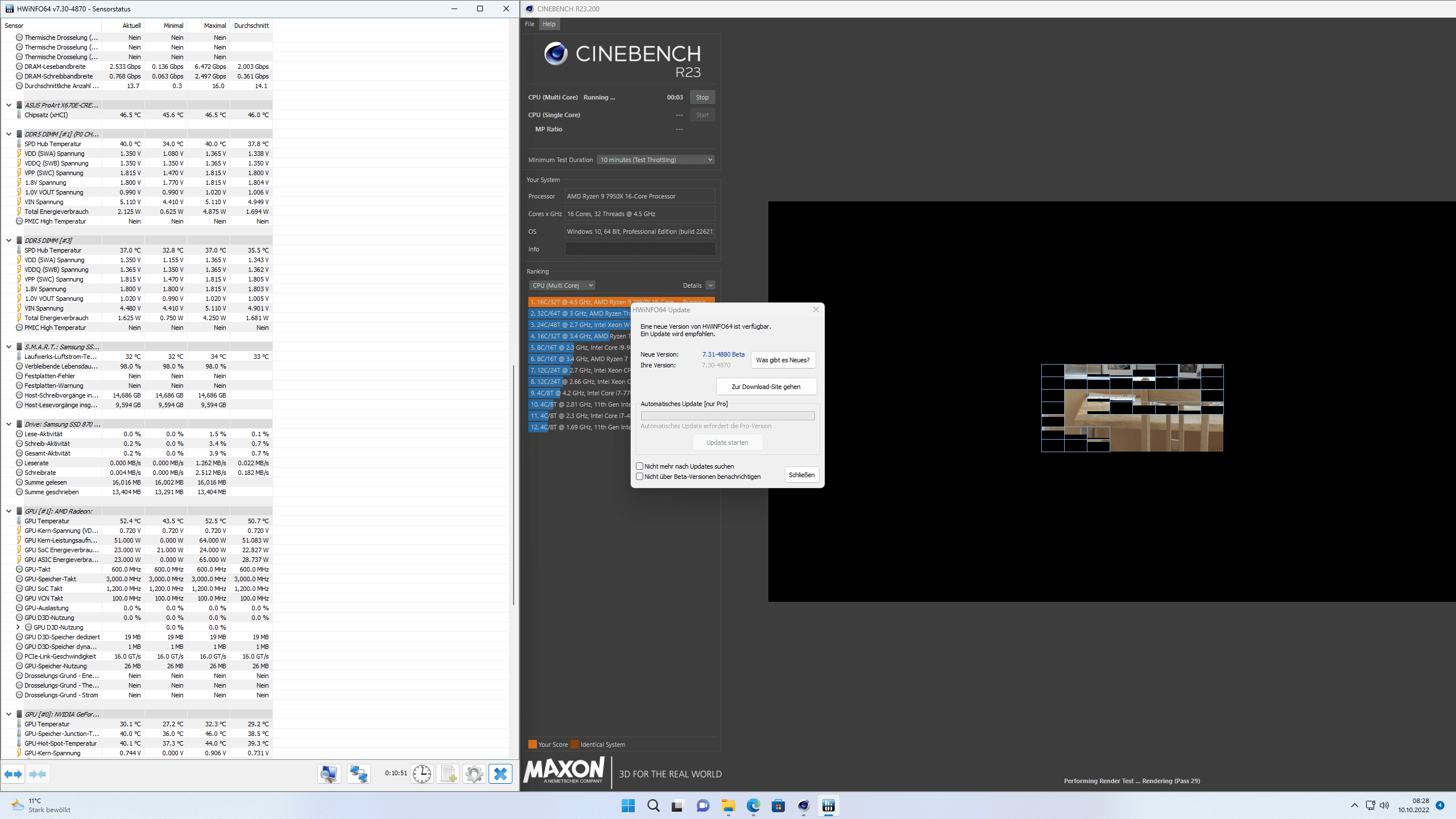Open Microsoft Store from the taskbar
The height and width of the screenshot is (819, 1456).
(778, 805)
